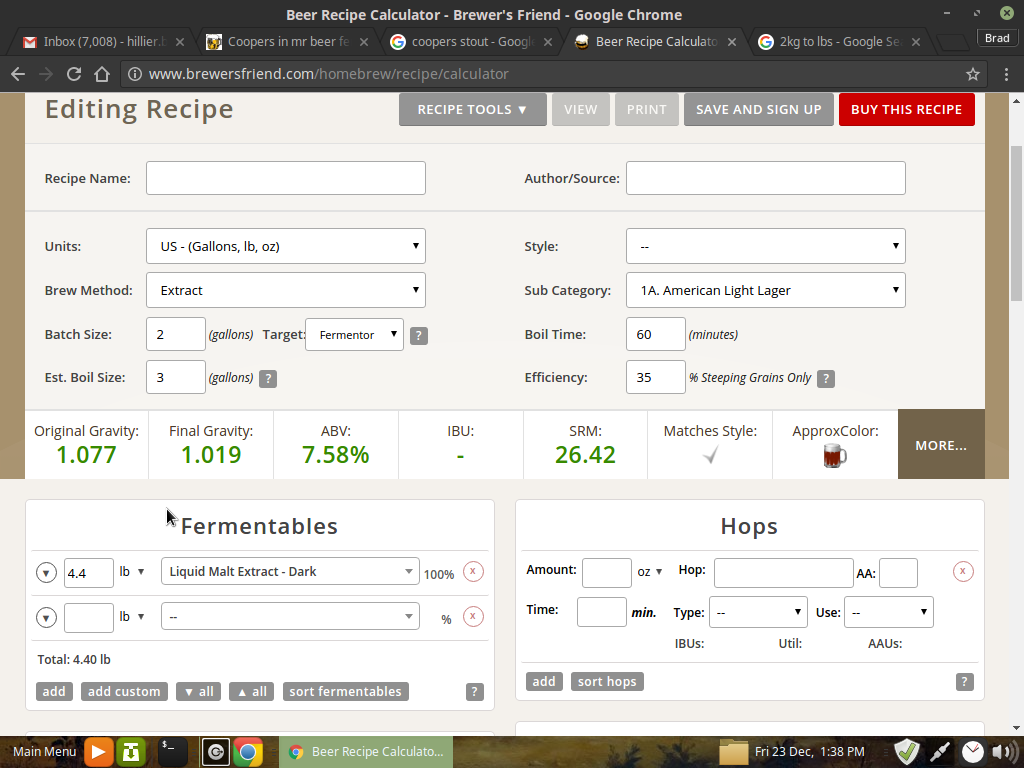
Task: Click the page vertical scrollbar
Action: pyautogui.click(x=1016, y=222)
